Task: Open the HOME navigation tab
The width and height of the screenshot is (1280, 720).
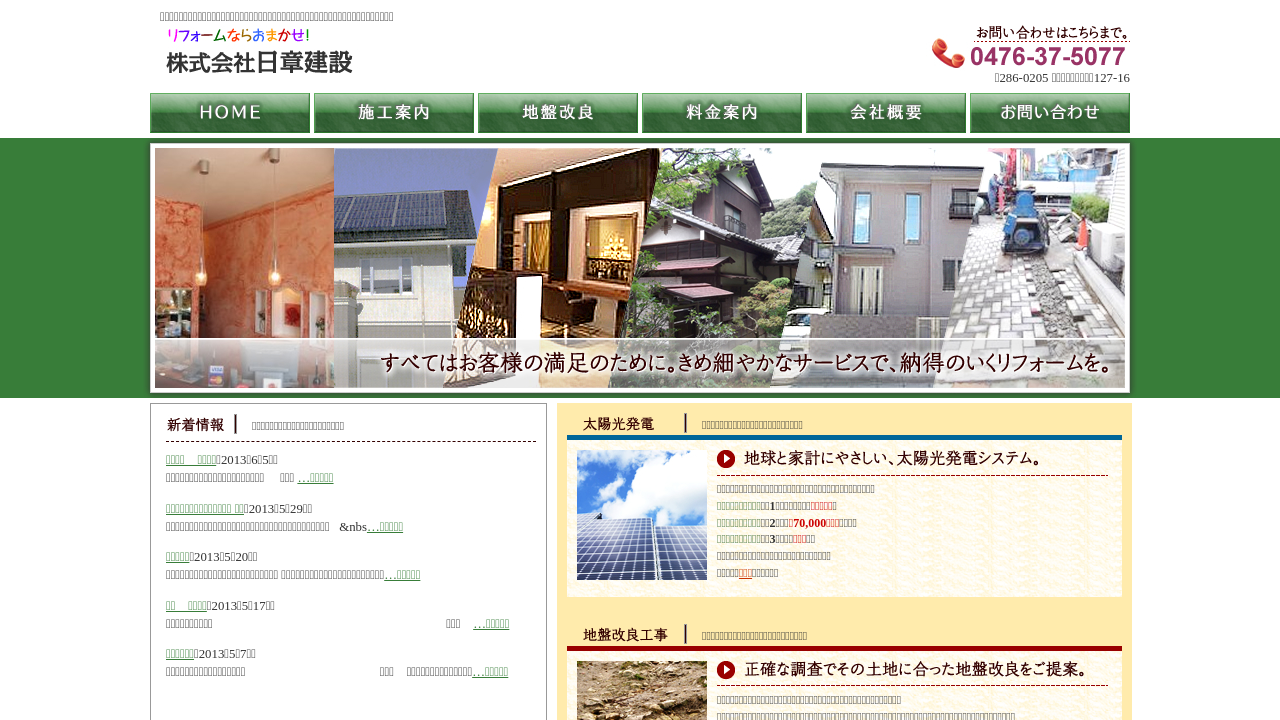Action: coord(230,113)
